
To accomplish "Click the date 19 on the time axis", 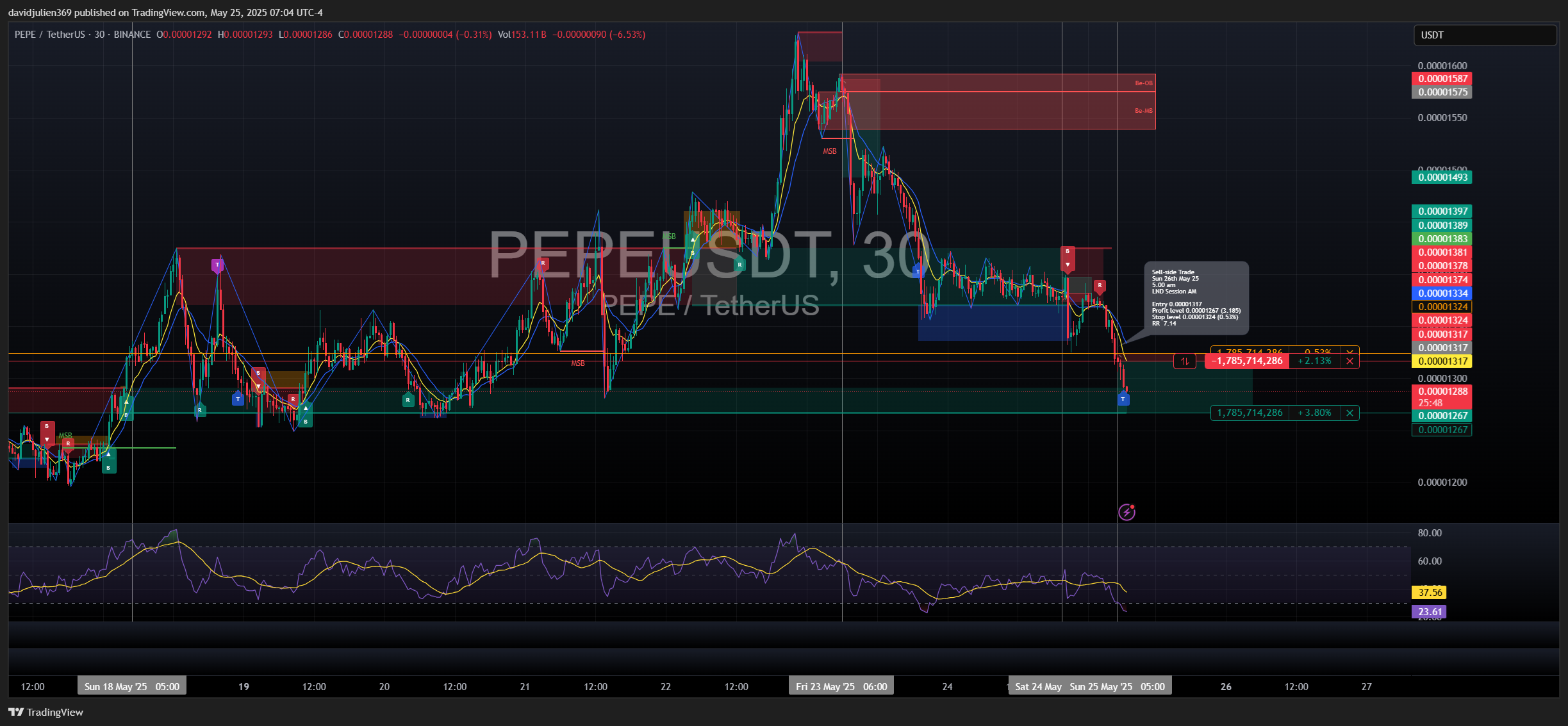I will coord(243,687).
